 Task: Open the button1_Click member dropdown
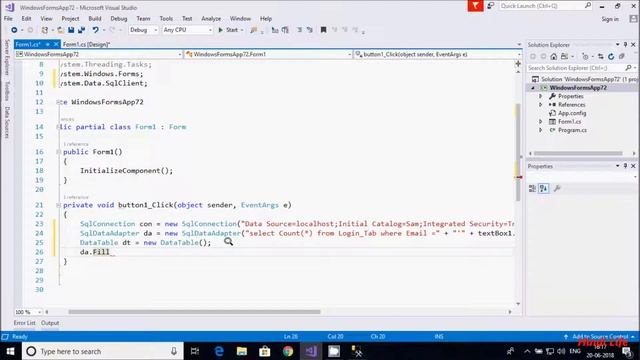[438, 54]
